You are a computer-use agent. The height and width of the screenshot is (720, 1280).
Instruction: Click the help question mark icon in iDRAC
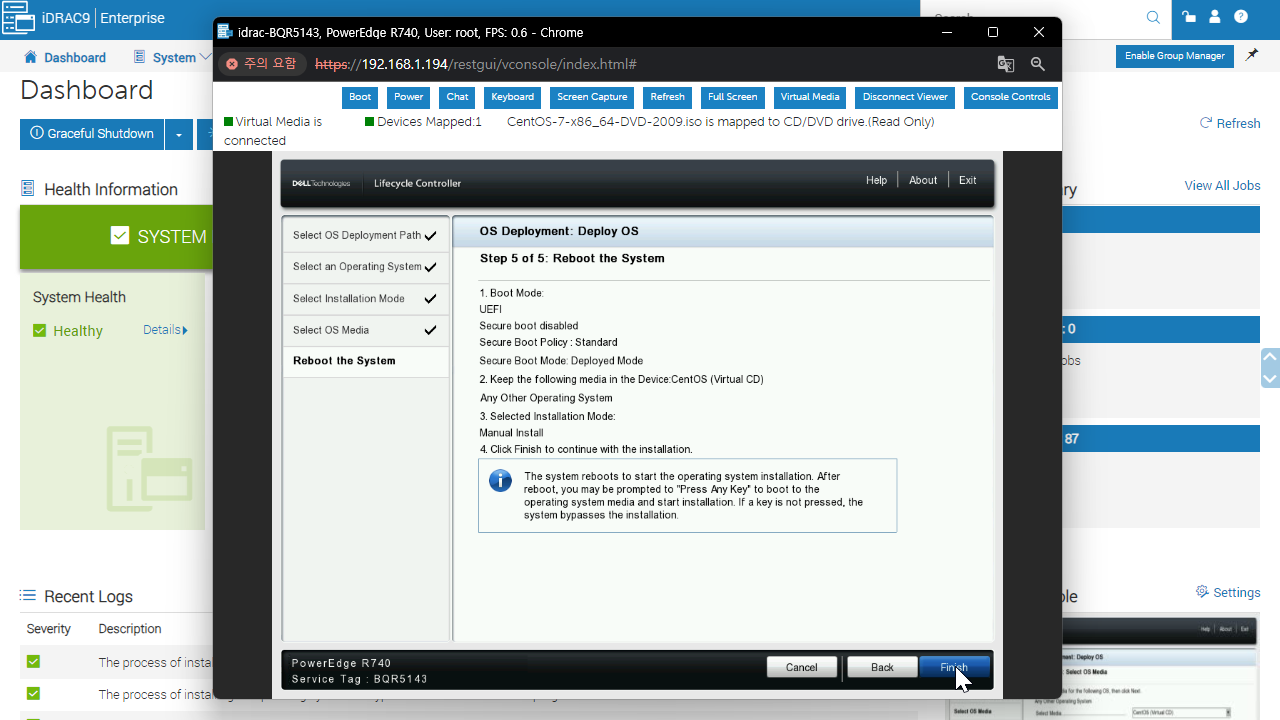(1241, 17)
